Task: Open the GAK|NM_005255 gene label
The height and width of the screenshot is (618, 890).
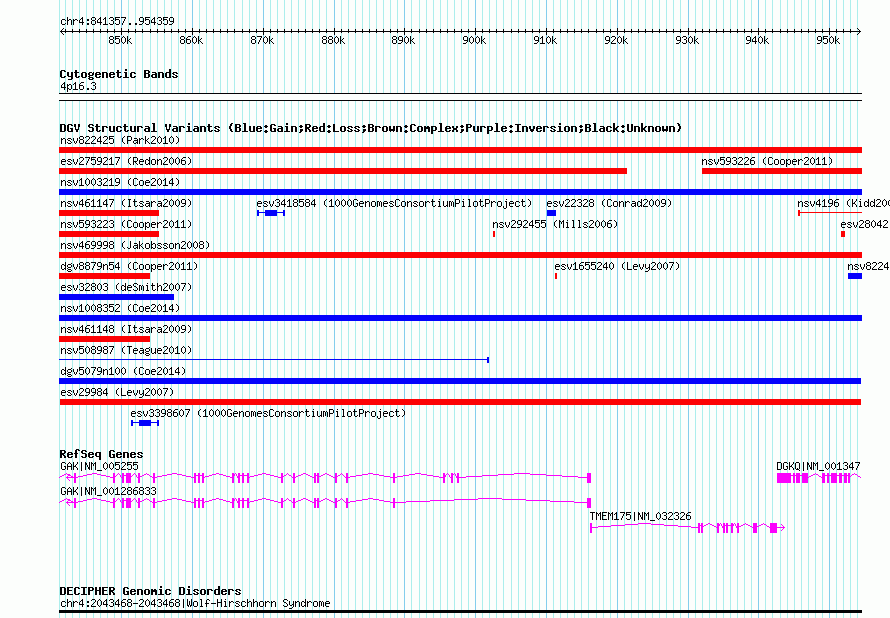Action: coord(99,466)
